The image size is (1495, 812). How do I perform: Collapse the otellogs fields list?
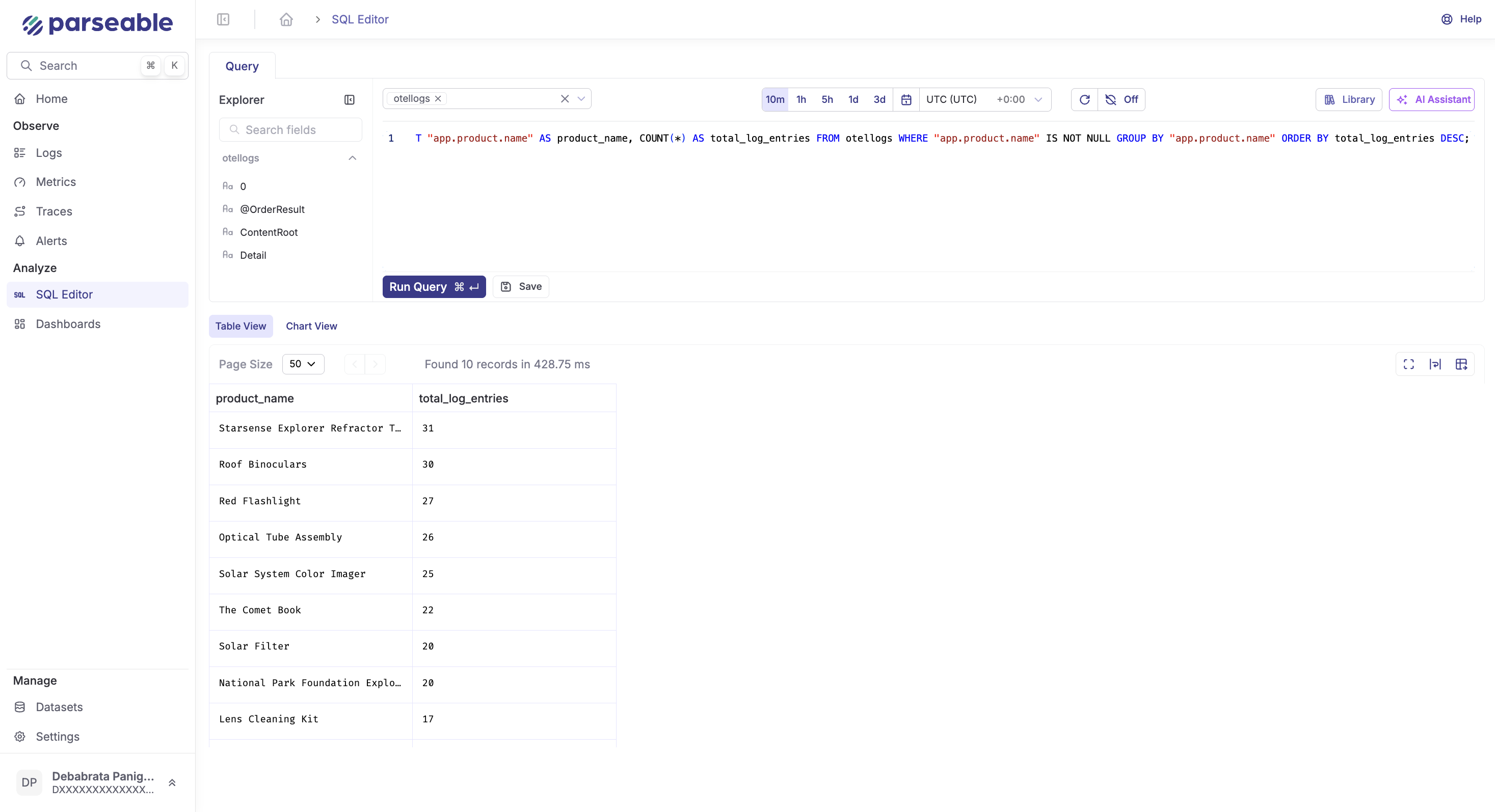(x=352, y=158)
